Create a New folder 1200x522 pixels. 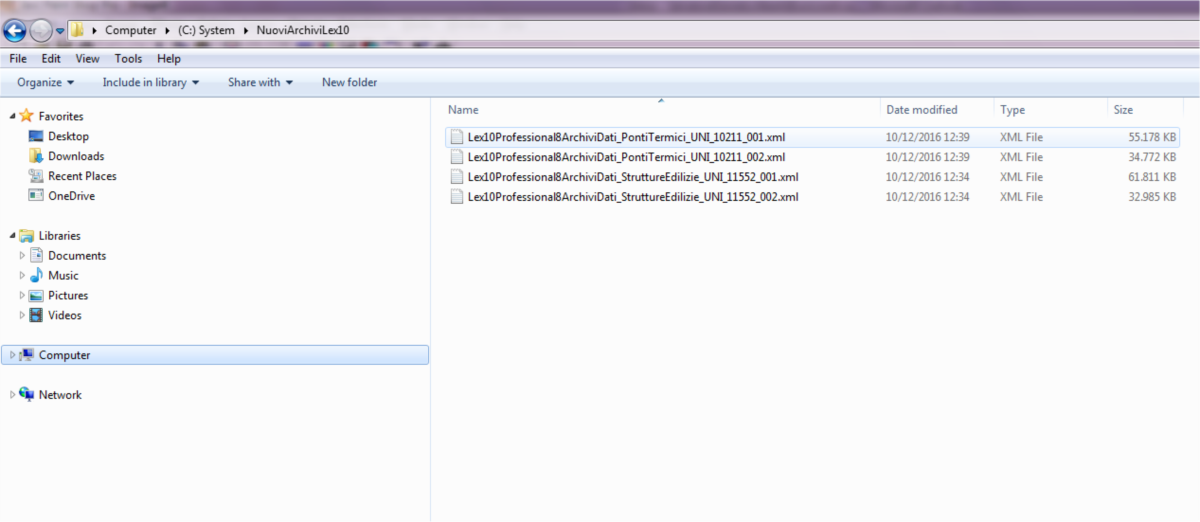click(x=349, y=82)
